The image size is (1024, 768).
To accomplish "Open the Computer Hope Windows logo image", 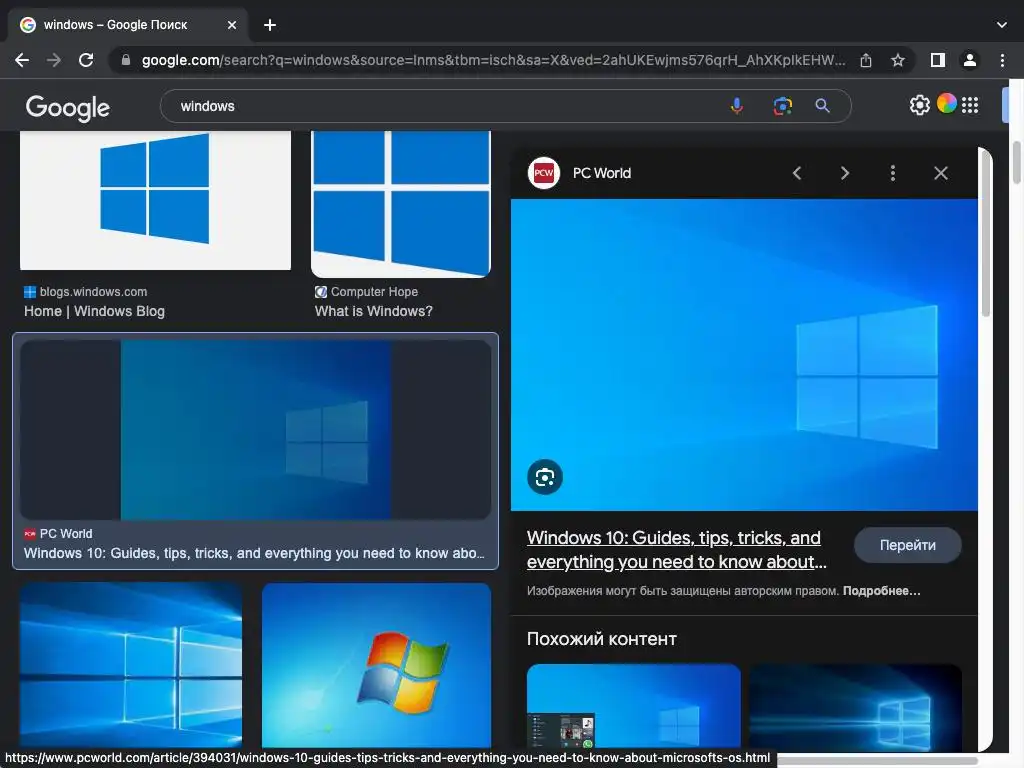I will 401,204.
